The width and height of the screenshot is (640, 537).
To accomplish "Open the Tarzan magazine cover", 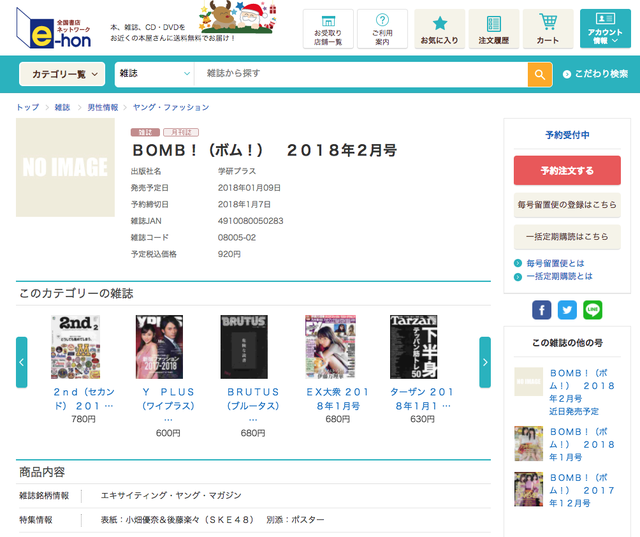I will (413, 347).
